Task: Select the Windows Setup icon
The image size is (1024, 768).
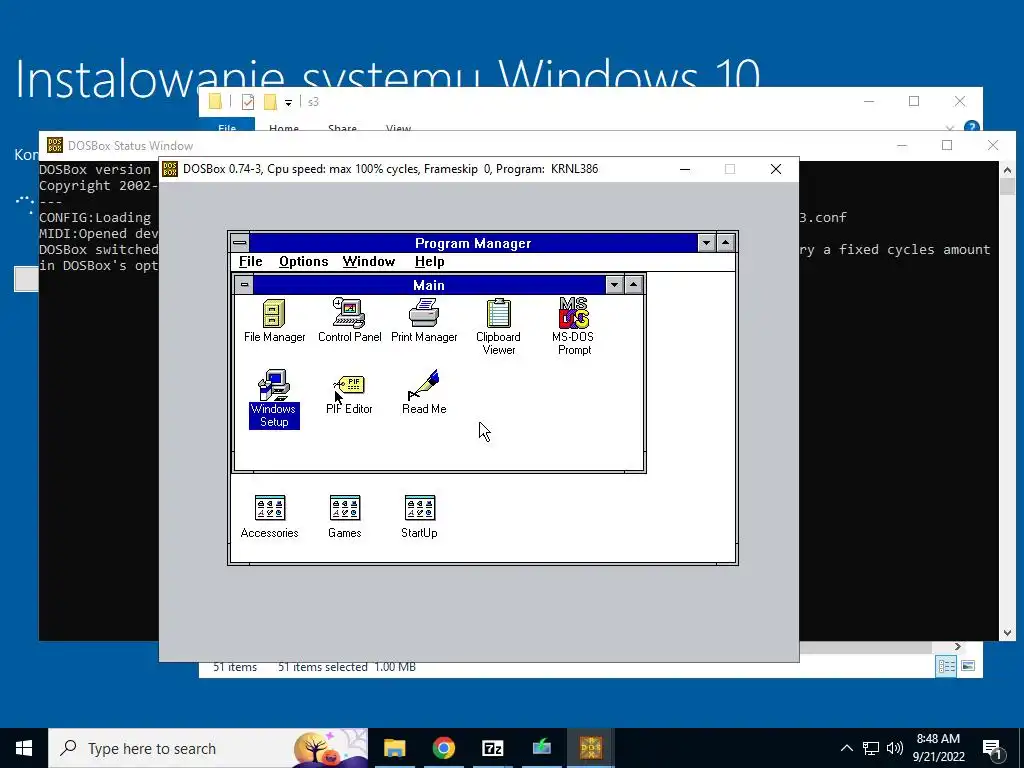Action: pyautogui.click(x=274, y=399)
